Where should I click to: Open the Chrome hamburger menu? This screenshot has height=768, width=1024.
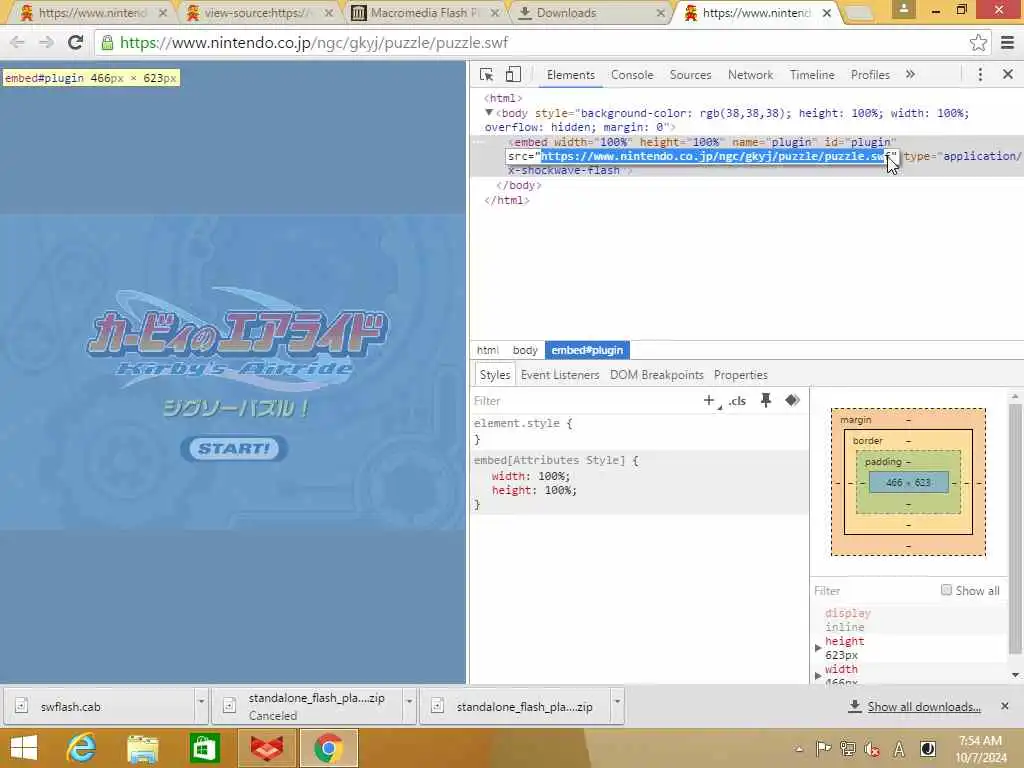tap(1008, 43)
